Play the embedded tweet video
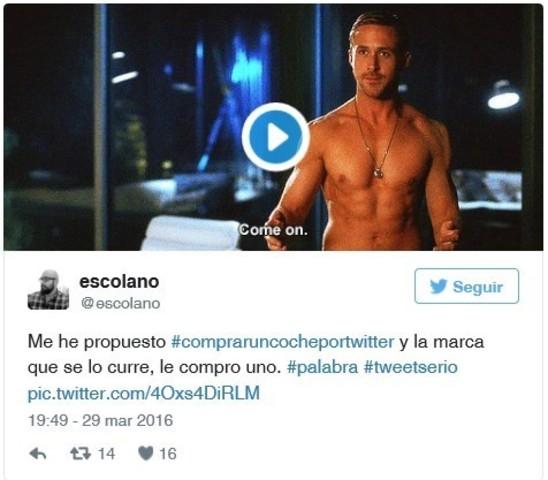Viewport: 548px width, 480px height. (275, 137)
